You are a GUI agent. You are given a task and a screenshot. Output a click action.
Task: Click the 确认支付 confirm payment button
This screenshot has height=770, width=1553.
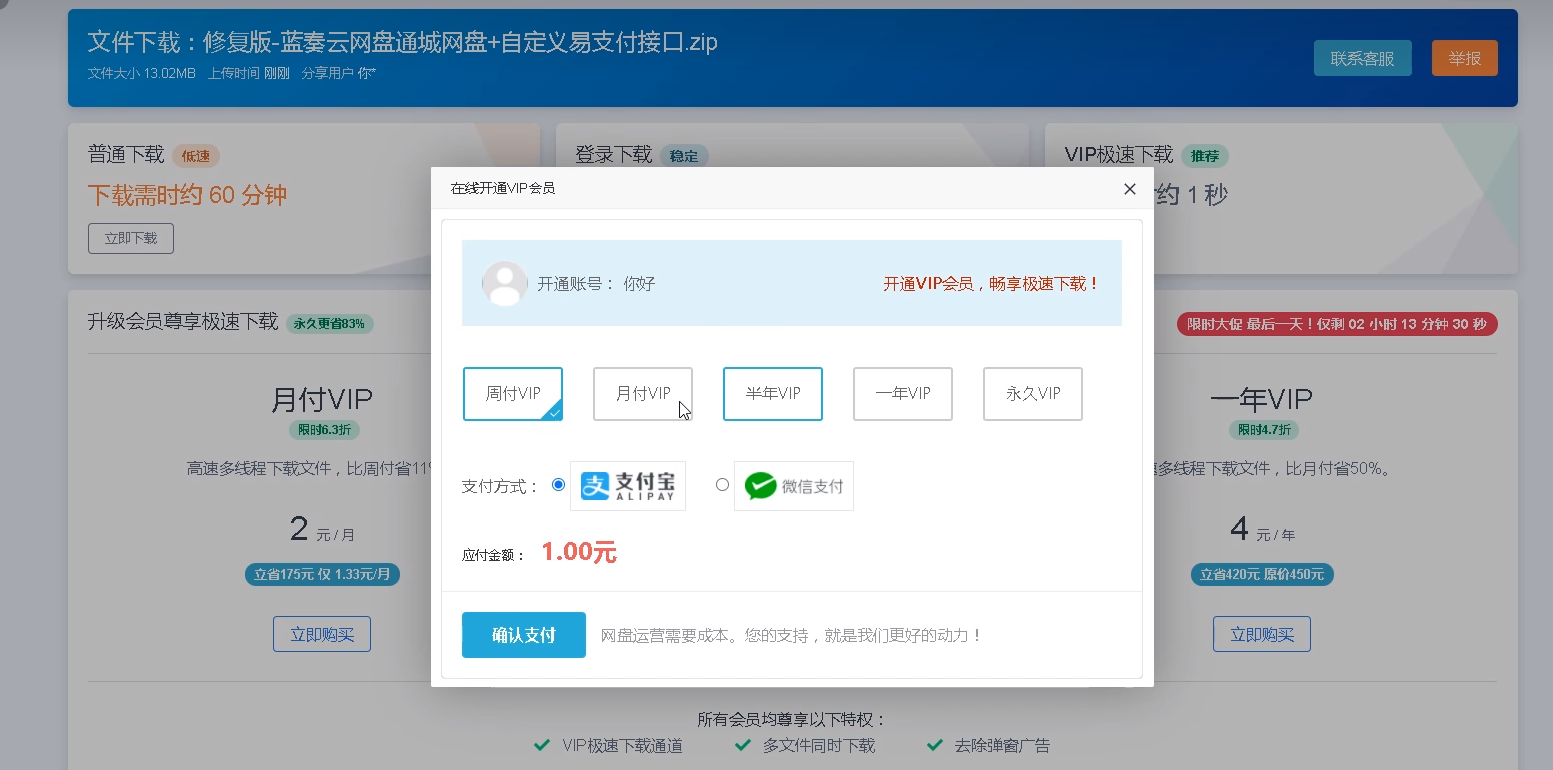pos(524,635)
